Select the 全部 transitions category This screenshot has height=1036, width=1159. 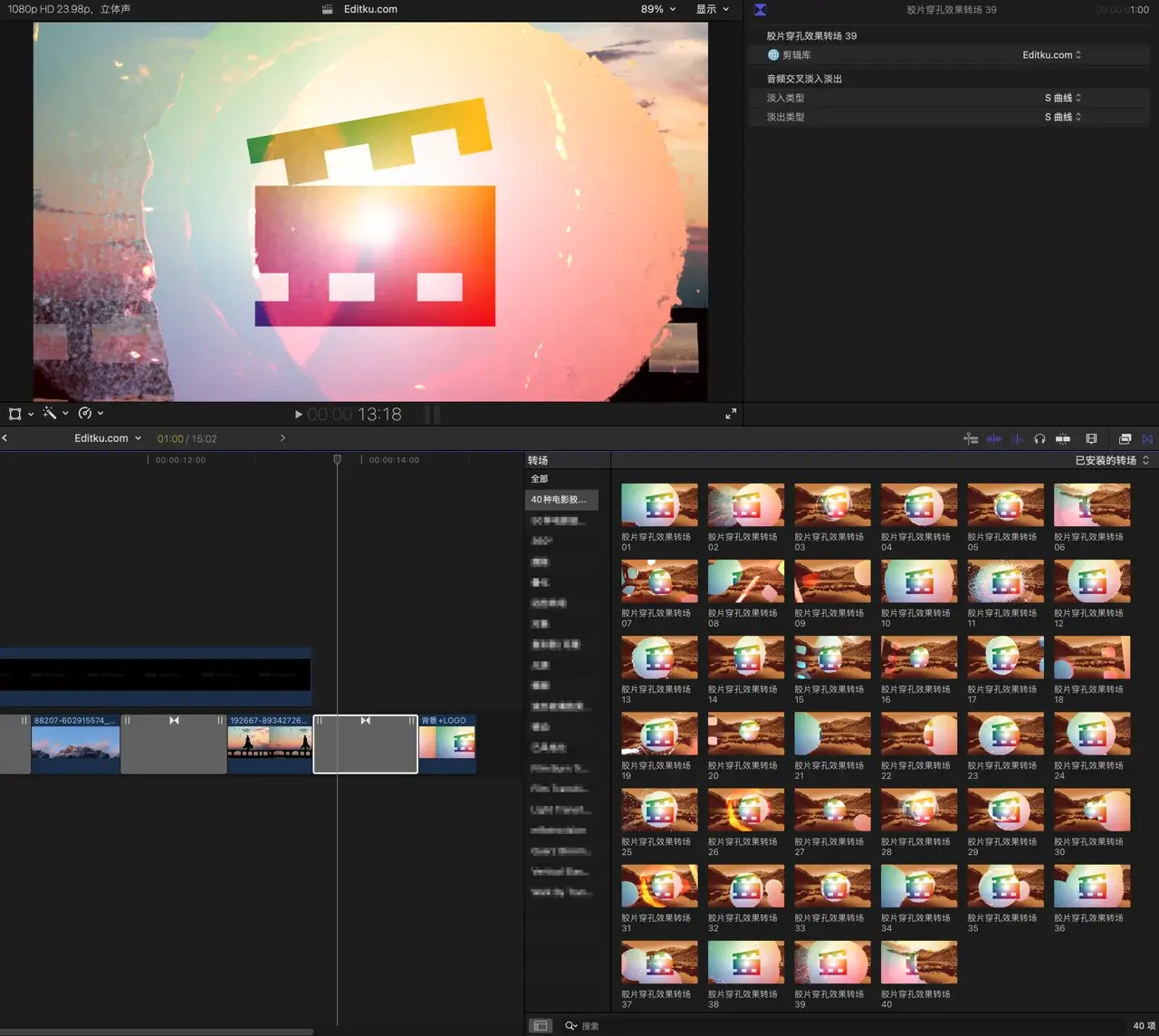pos(540,479)
